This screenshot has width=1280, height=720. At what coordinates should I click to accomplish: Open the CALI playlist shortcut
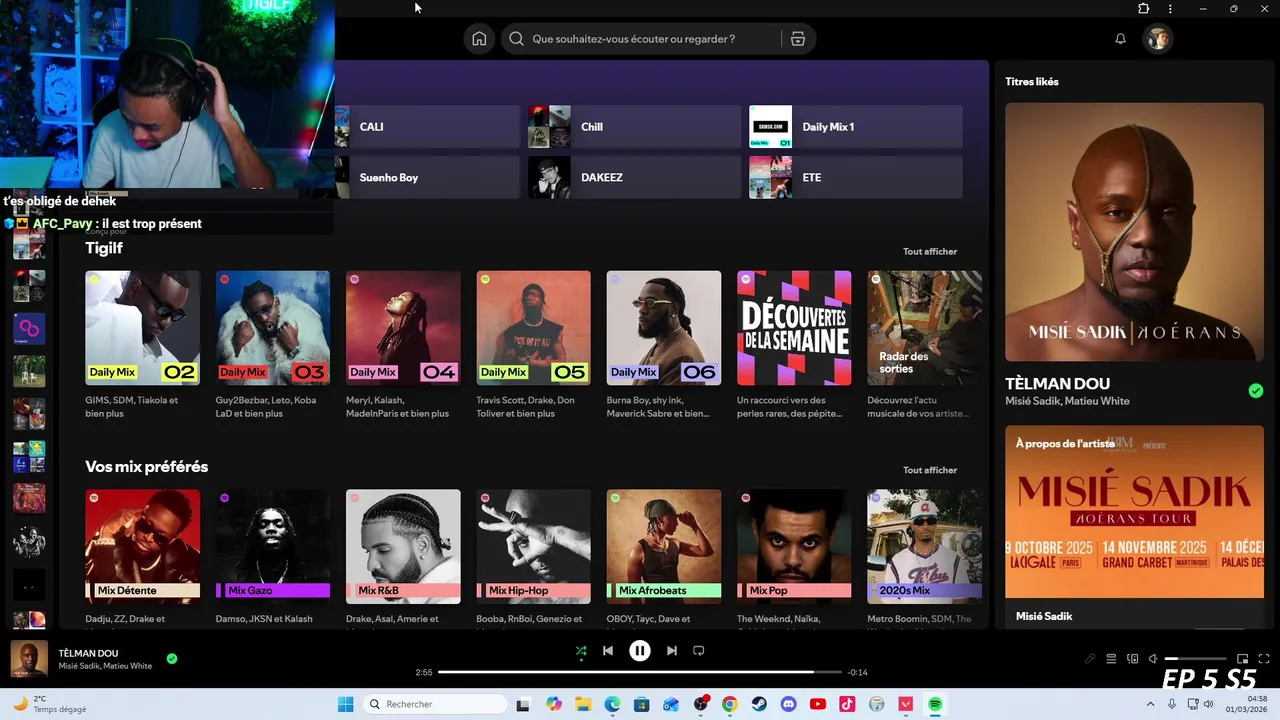point(426,127)
